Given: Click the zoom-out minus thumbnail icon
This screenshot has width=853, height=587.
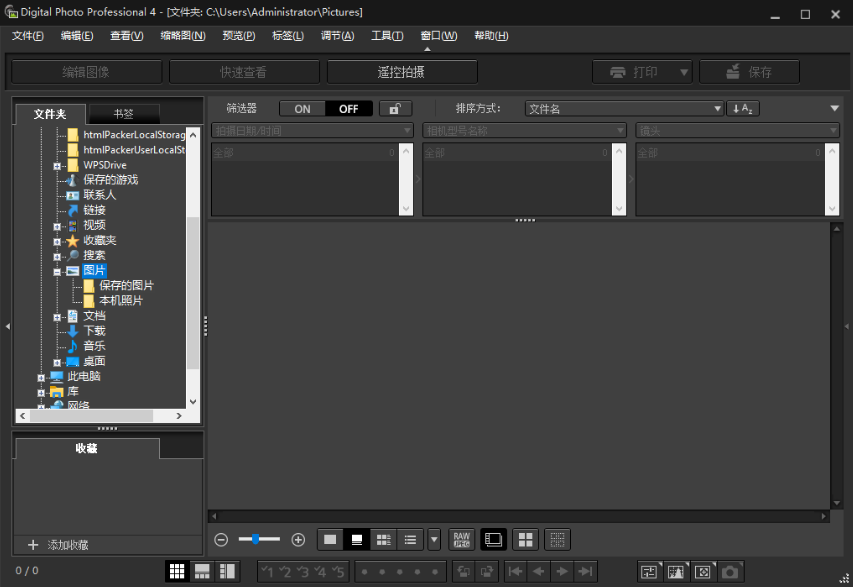Looking at the screenshot, I should point(221,539).
